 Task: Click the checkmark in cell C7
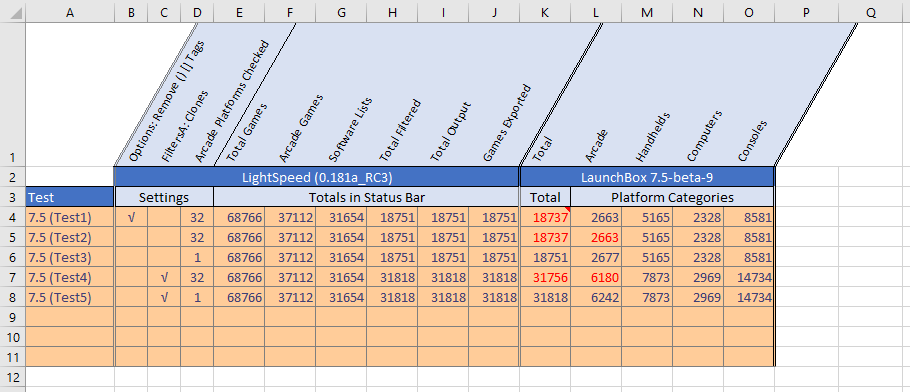164,278
